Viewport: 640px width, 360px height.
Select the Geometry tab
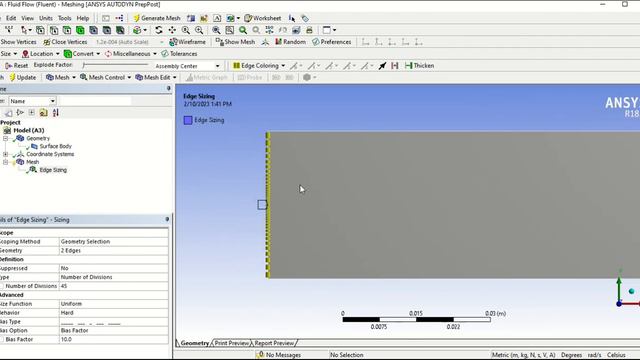tap(194, 343)
